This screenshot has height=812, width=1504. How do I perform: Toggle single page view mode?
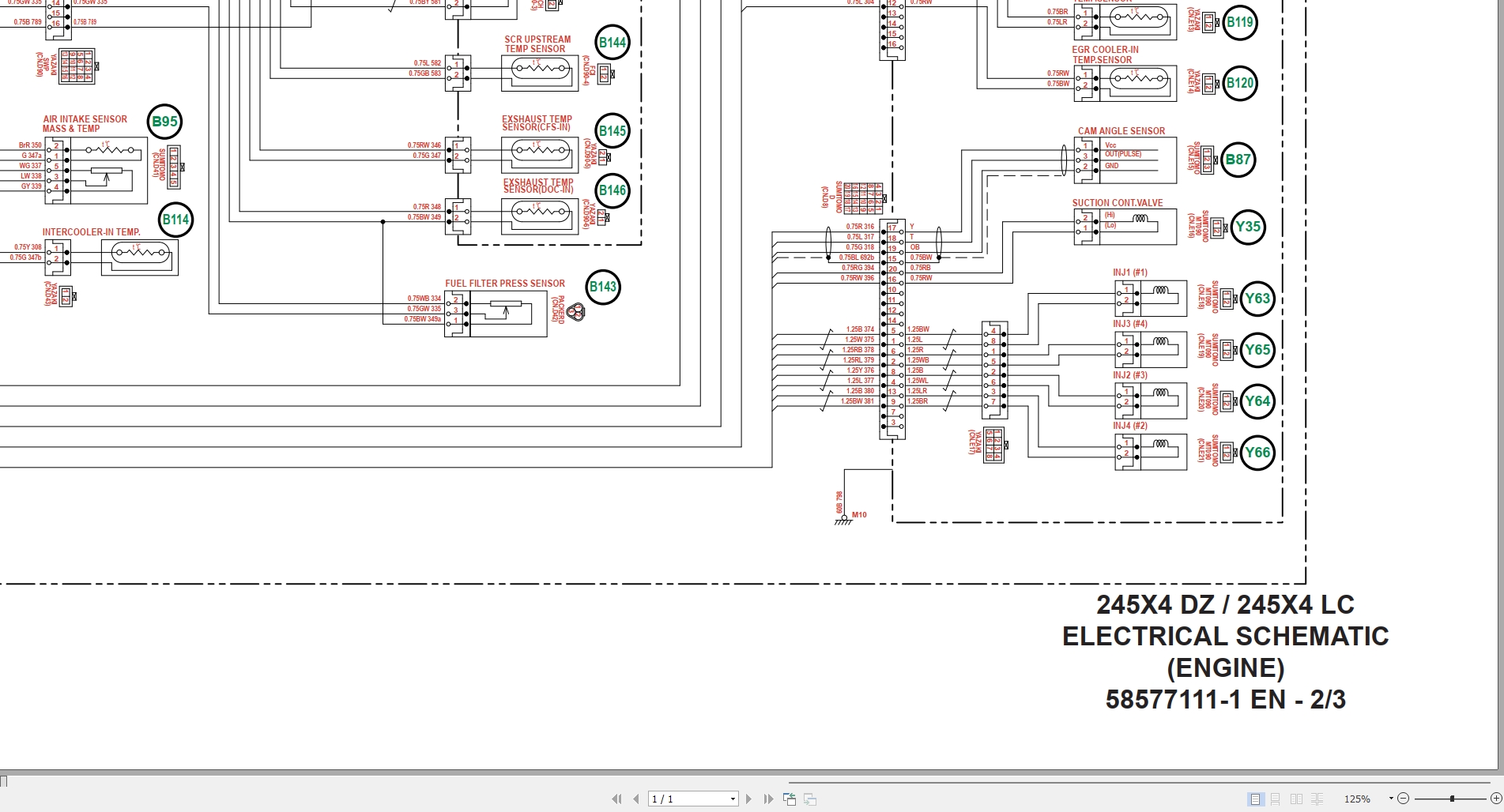click(1255, 799)
